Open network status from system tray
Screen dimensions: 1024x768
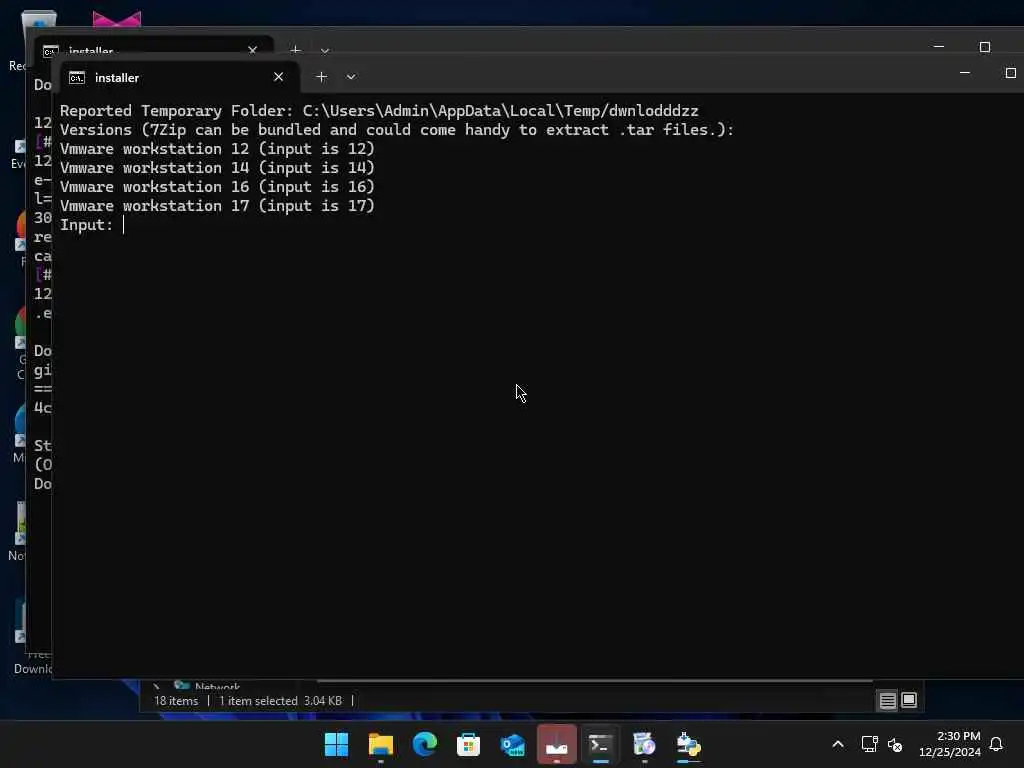click(869, 744)
